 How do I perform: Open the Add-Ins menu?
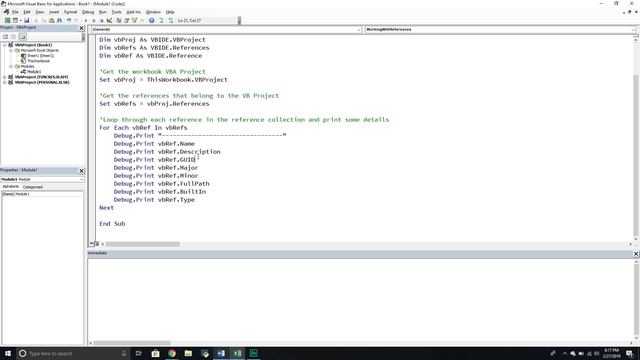tap(133, 12)
